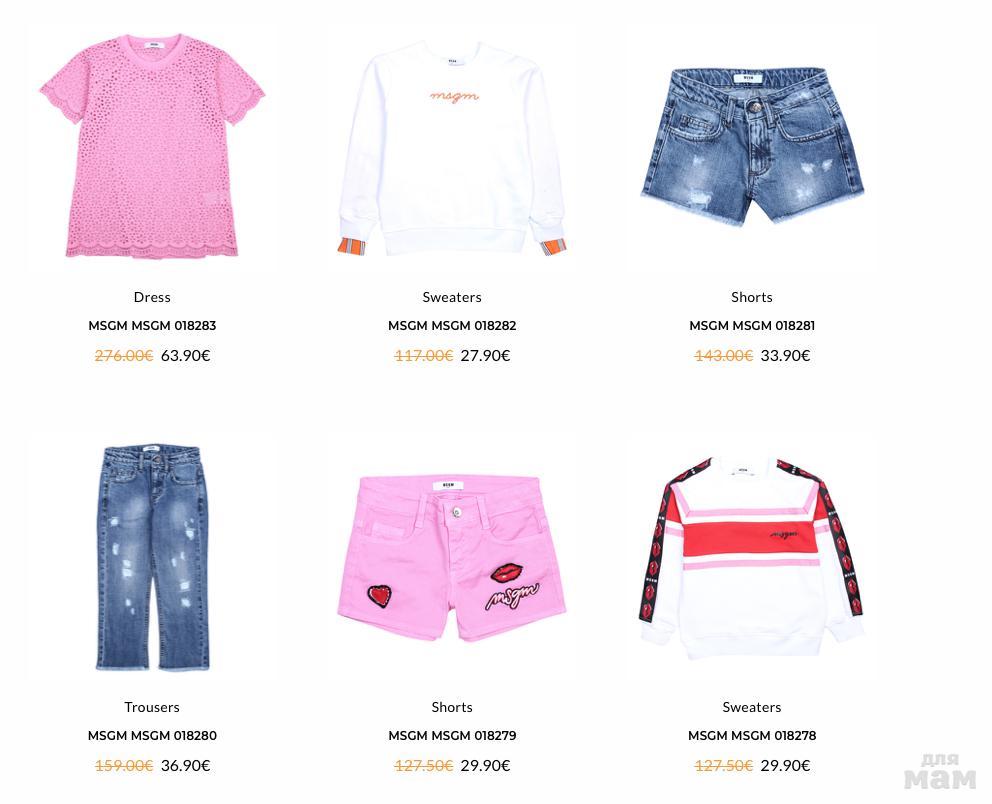Click the MSGM MSGM 018279 product title
992x804 pixels.
click(x=452, y=736)
